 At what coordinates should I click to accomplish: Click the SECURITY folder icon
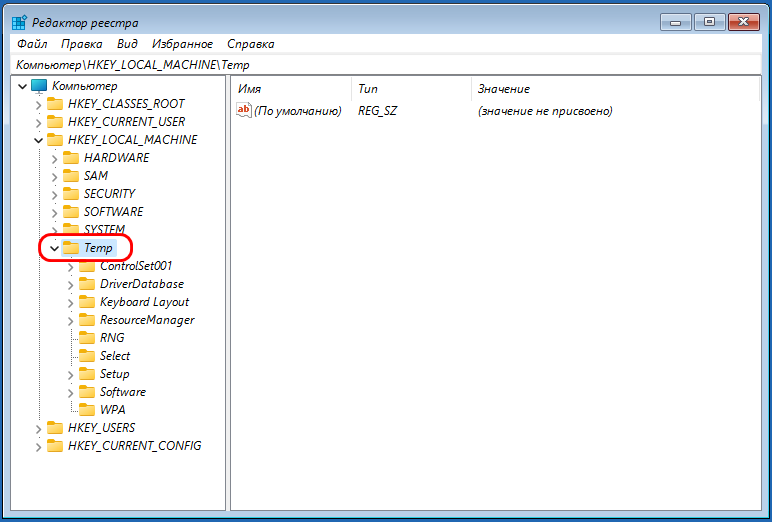[71, 194]
